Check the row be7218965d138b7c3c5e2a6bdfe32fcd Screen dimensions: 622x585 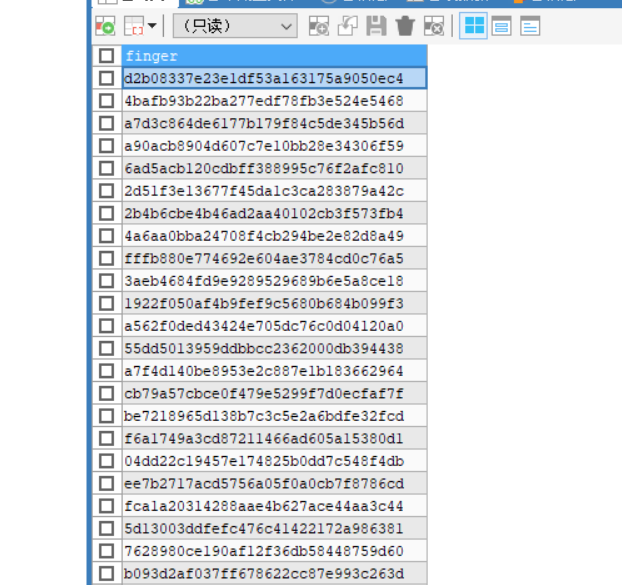point(106,416)
